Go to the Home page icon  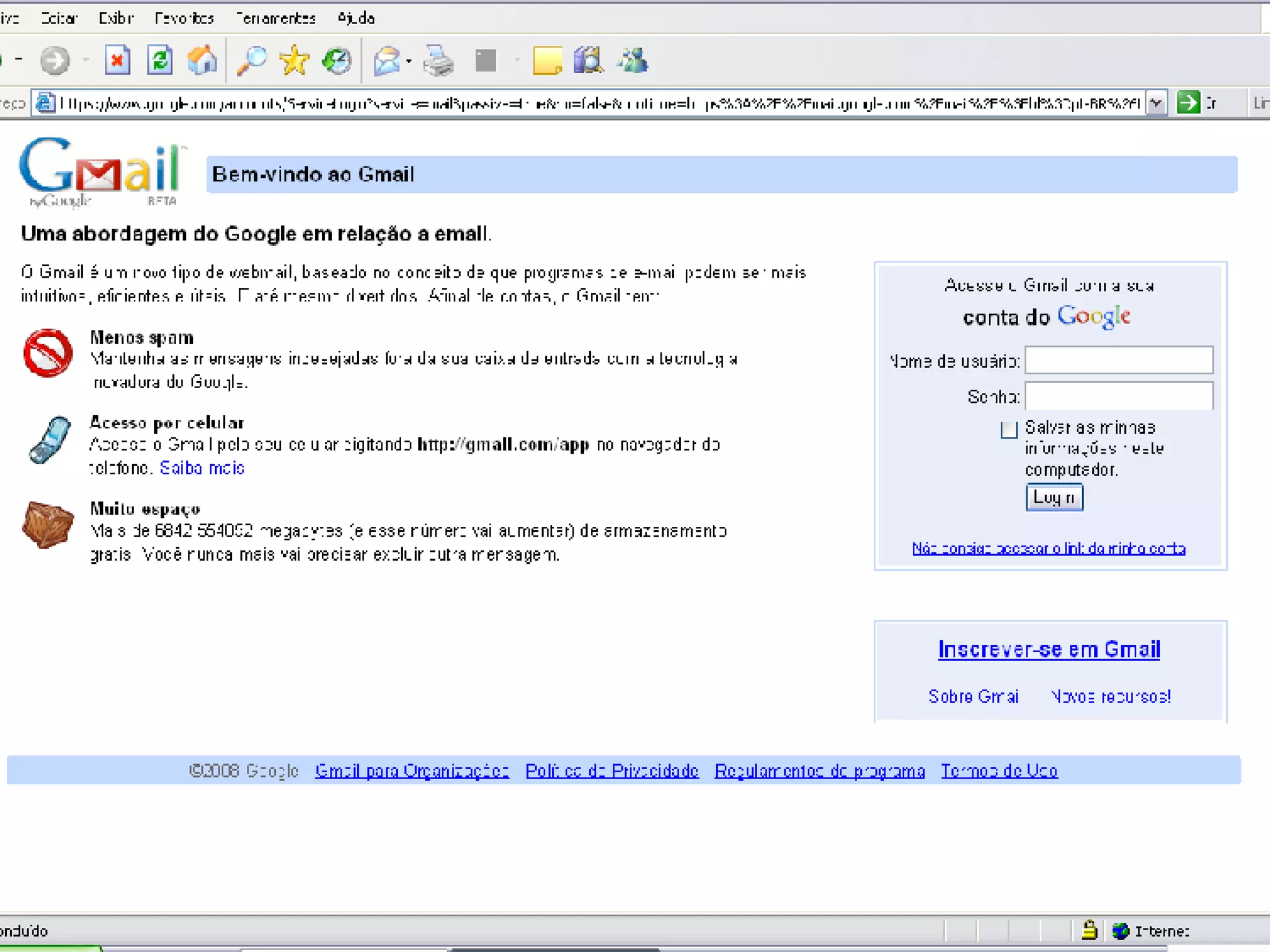(202, 61)
